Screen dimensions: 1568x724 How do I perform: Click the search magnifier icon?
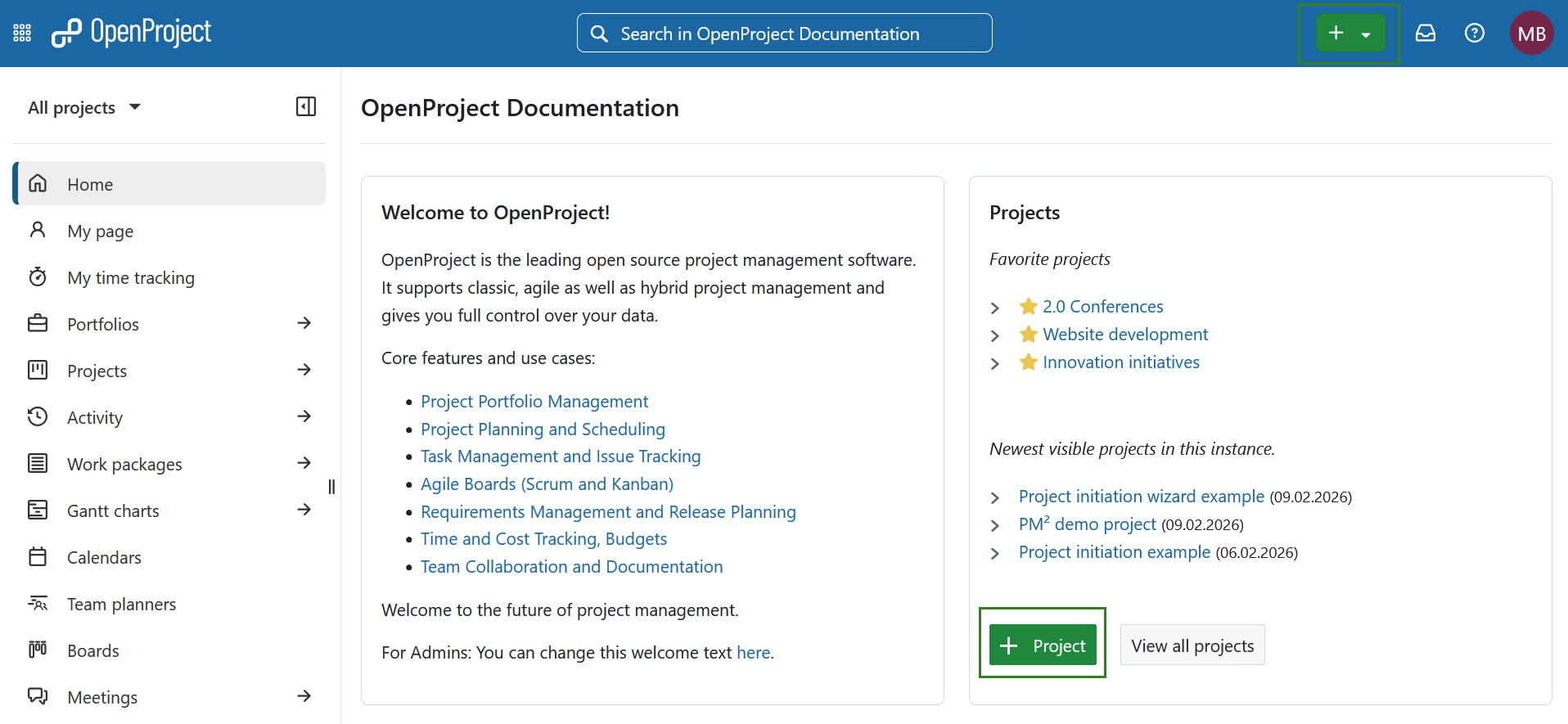click(x=599, y=34)
